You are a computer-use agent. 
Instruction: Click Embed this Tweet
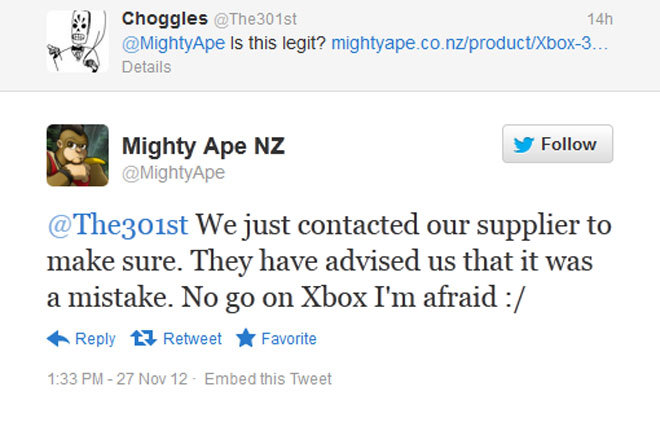pyautogui.click(x=268, y=379)
